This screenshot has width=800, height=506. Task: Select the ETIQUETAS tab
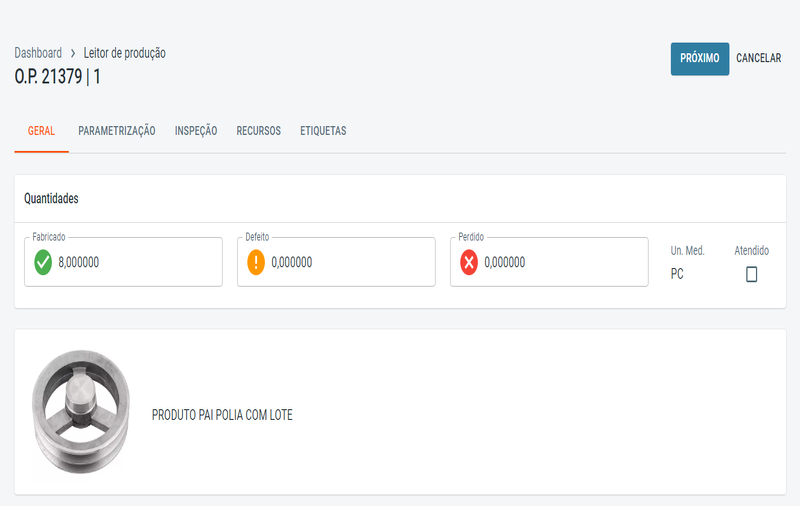click(x=323, y=131)
